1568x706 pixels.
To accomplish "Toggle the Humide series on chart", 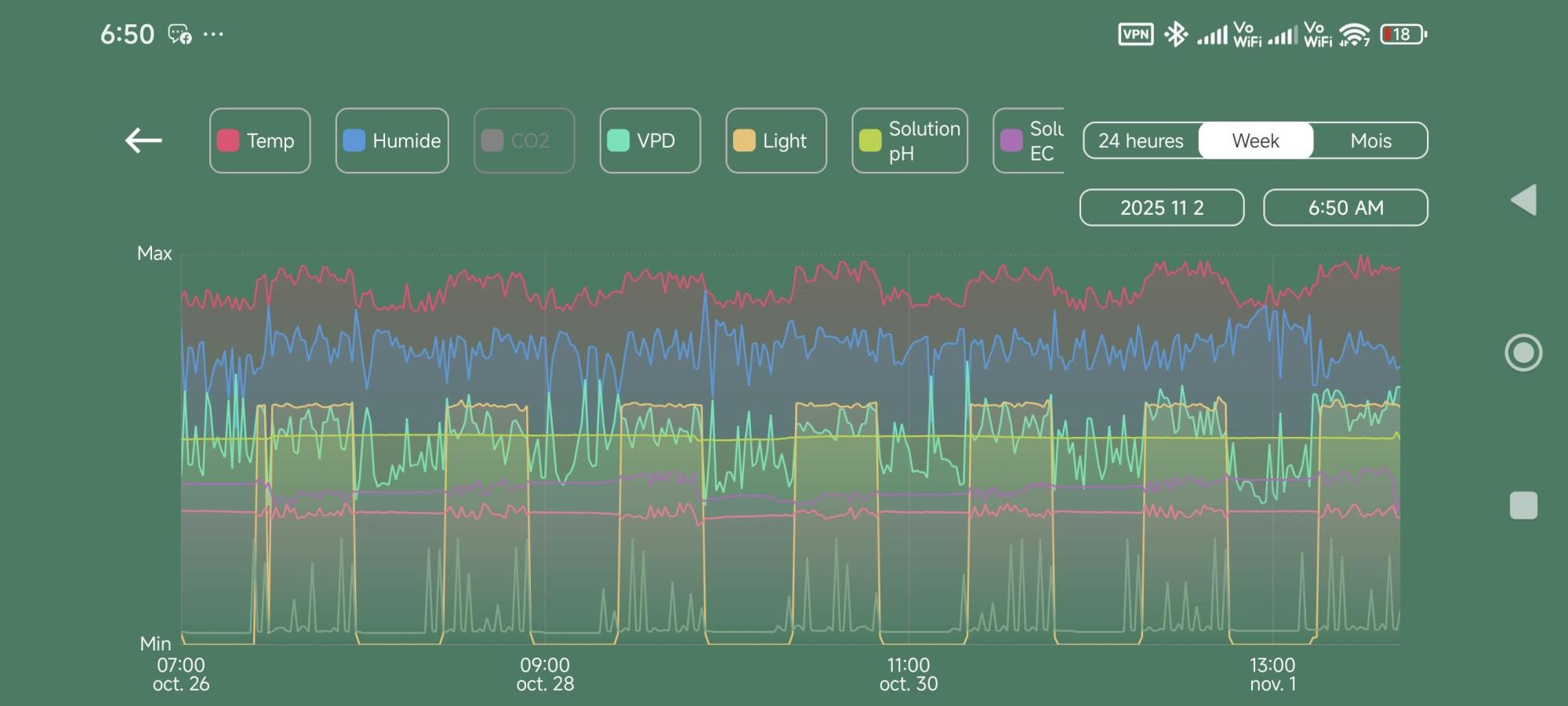I will 392,140.
